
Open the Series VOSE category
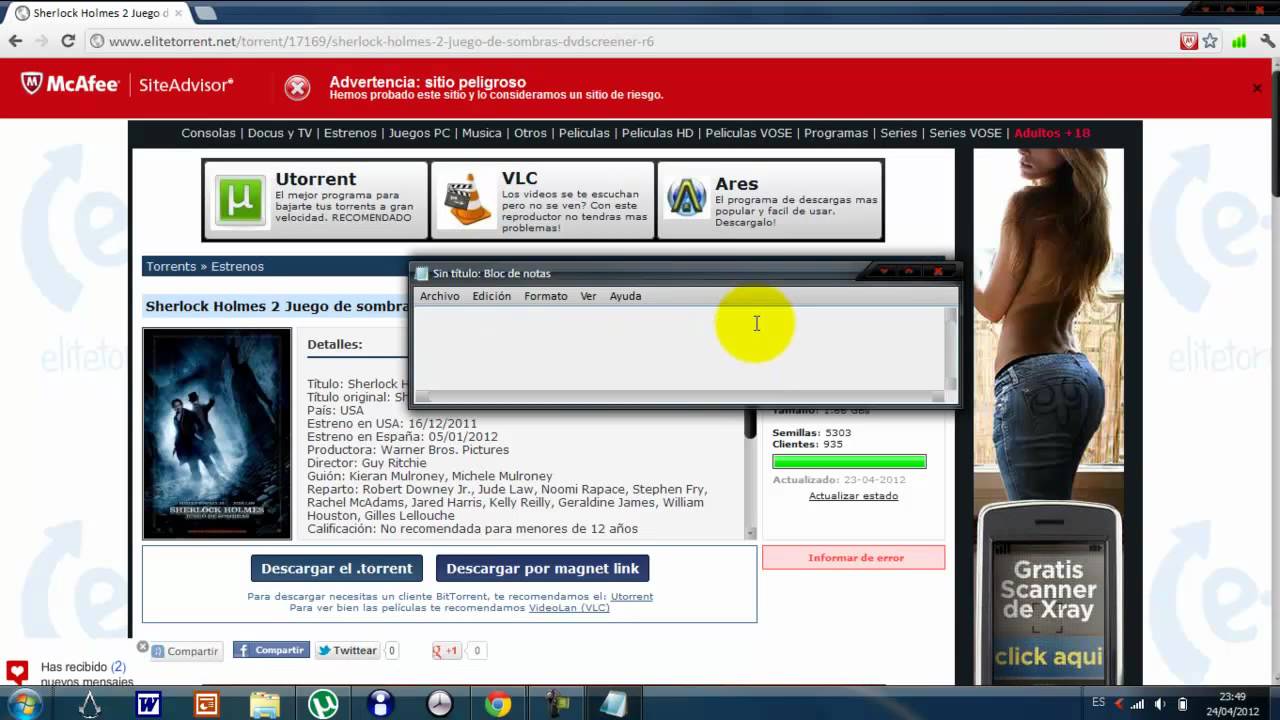(965, 133)
